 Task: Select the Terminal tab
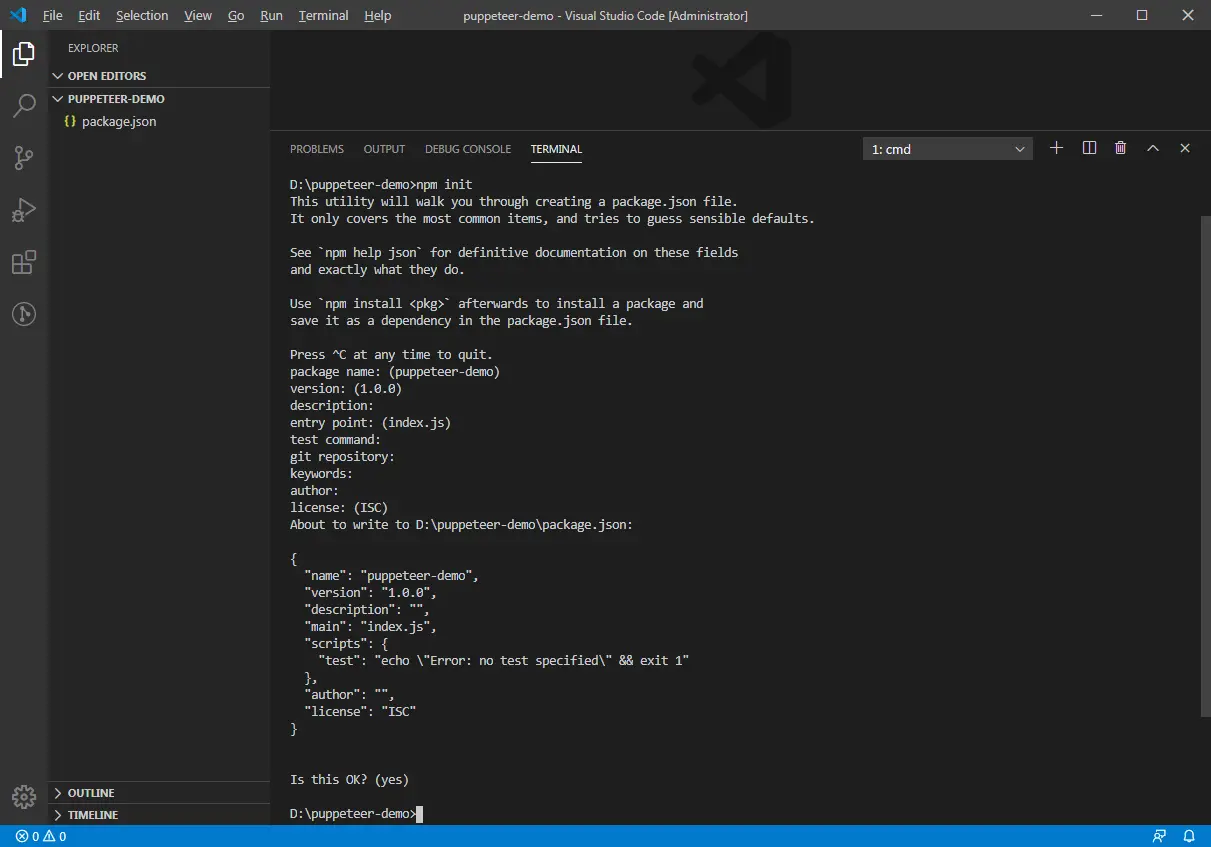click(556, 149)
